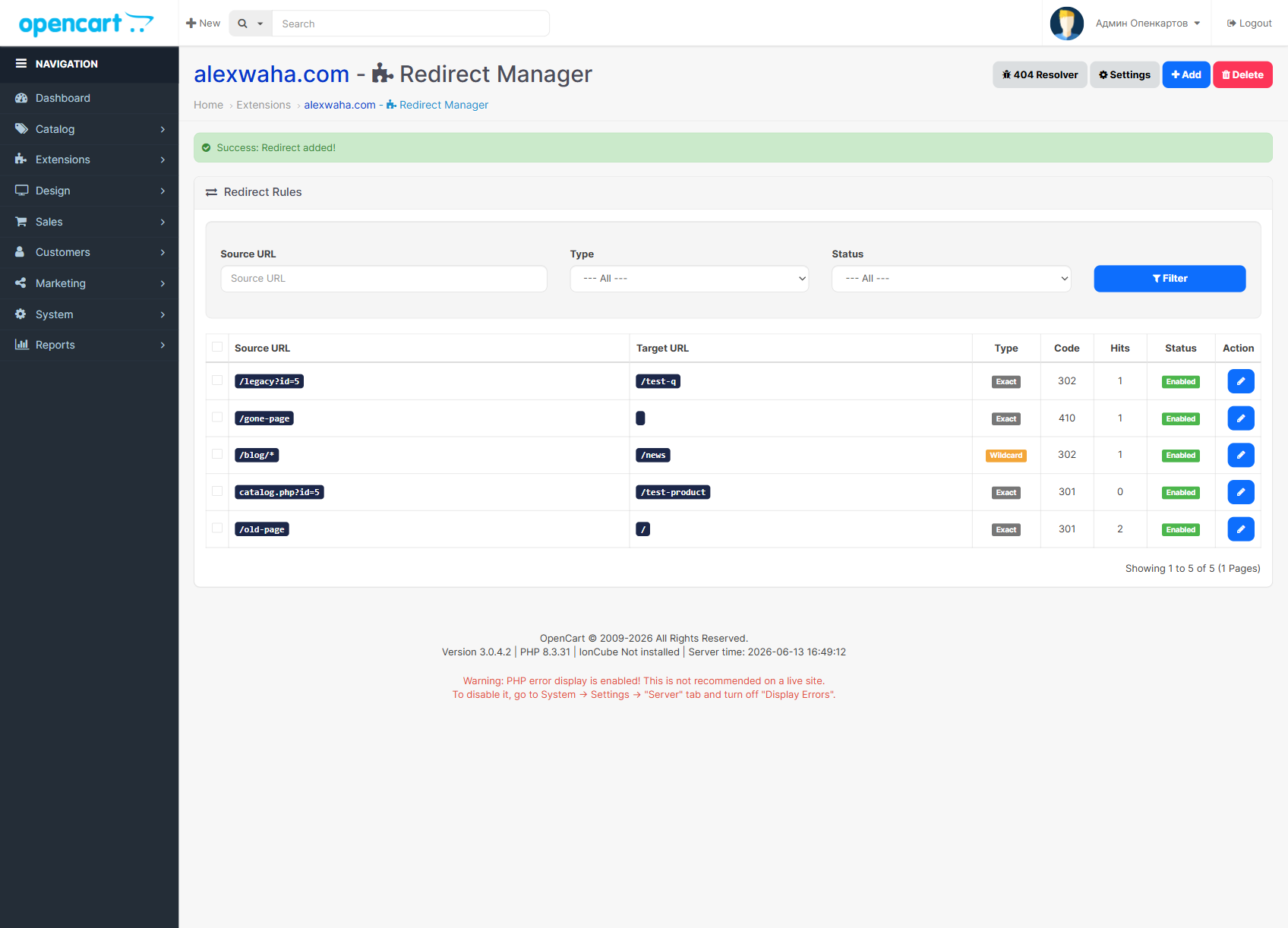Click the puzzle icon in page title
Screen dimensions: 1288x928
click(383, 74)
